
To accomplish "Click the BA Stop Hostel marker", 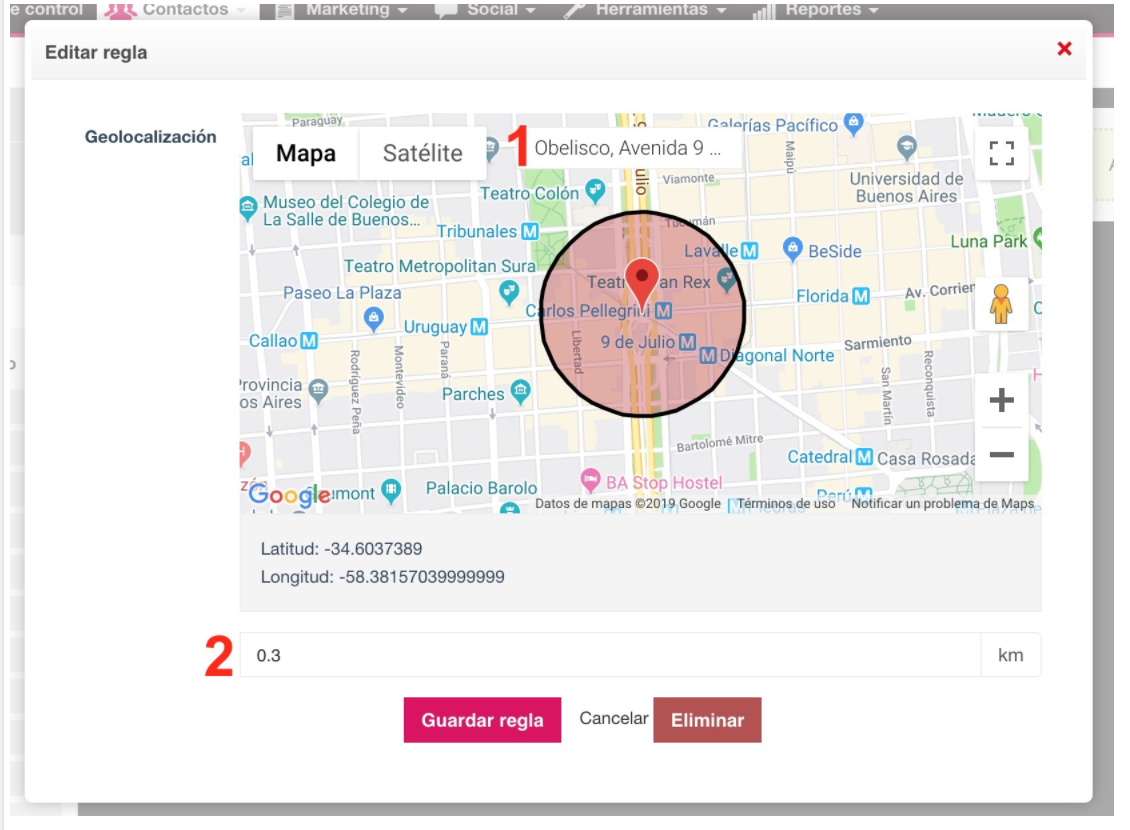I will coord(591,481).
